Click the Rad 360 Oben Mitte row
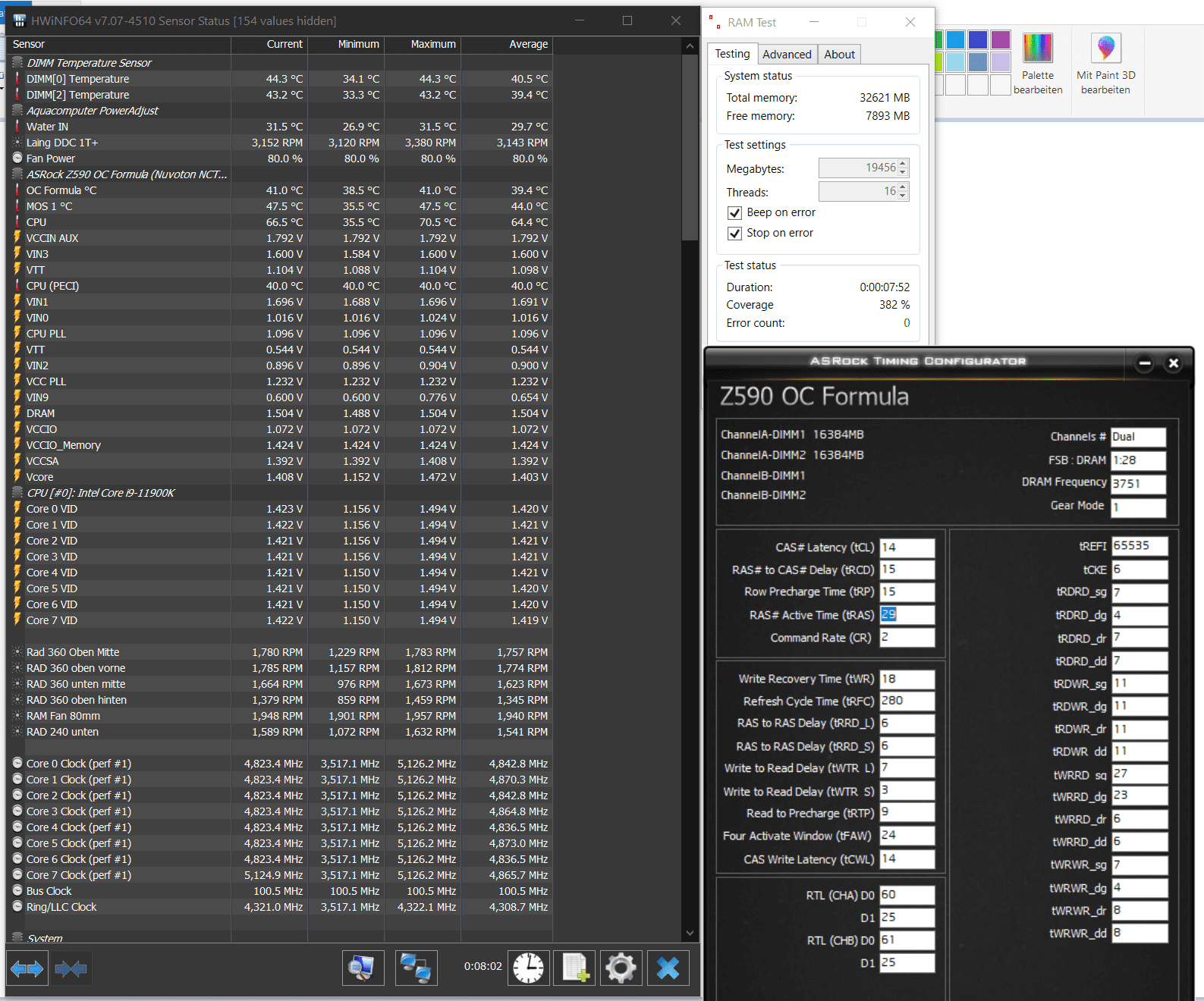1204x1001 pixels. (279, 652)
